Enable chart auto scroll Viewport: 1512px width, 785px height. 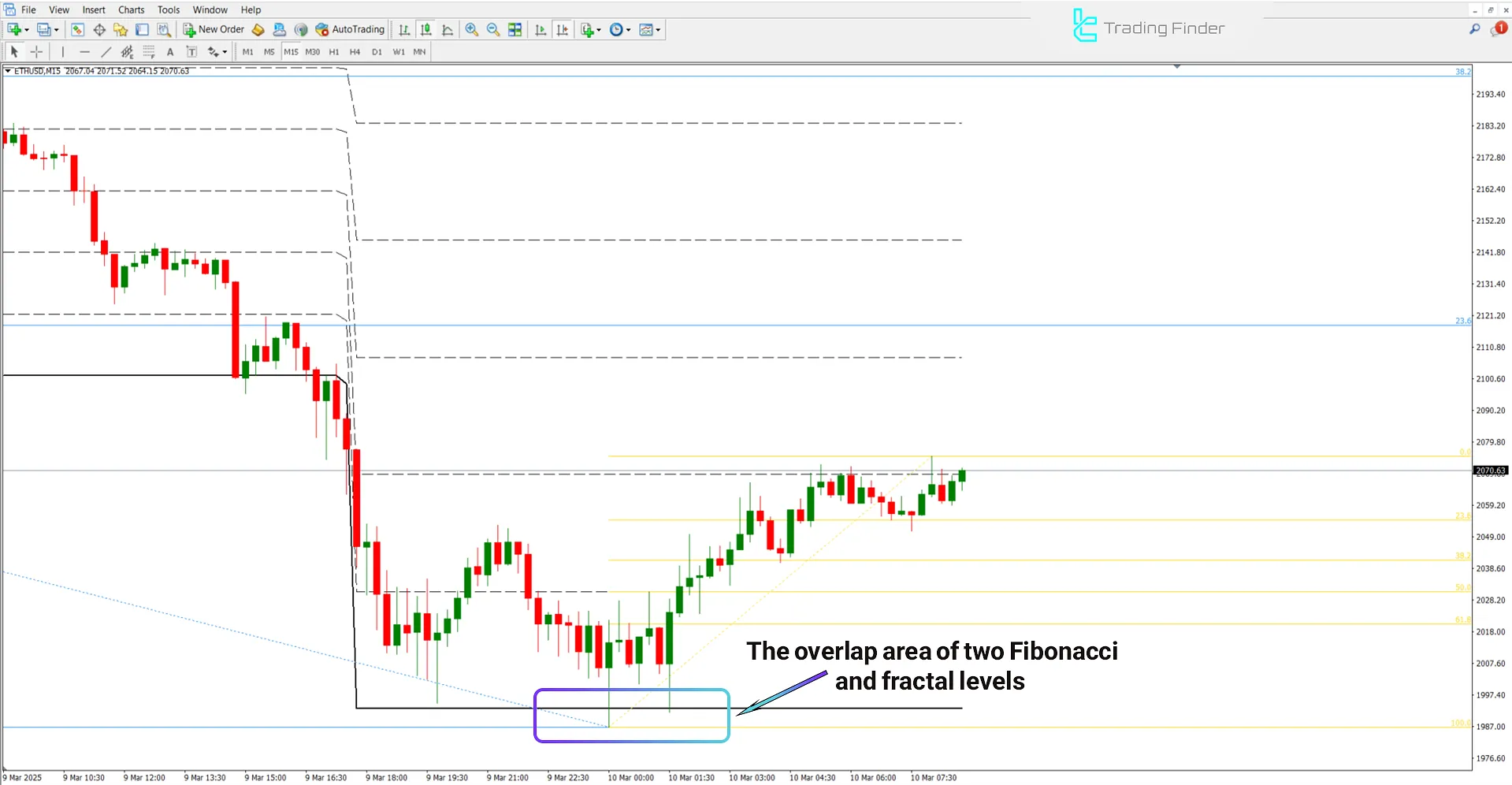541,29
